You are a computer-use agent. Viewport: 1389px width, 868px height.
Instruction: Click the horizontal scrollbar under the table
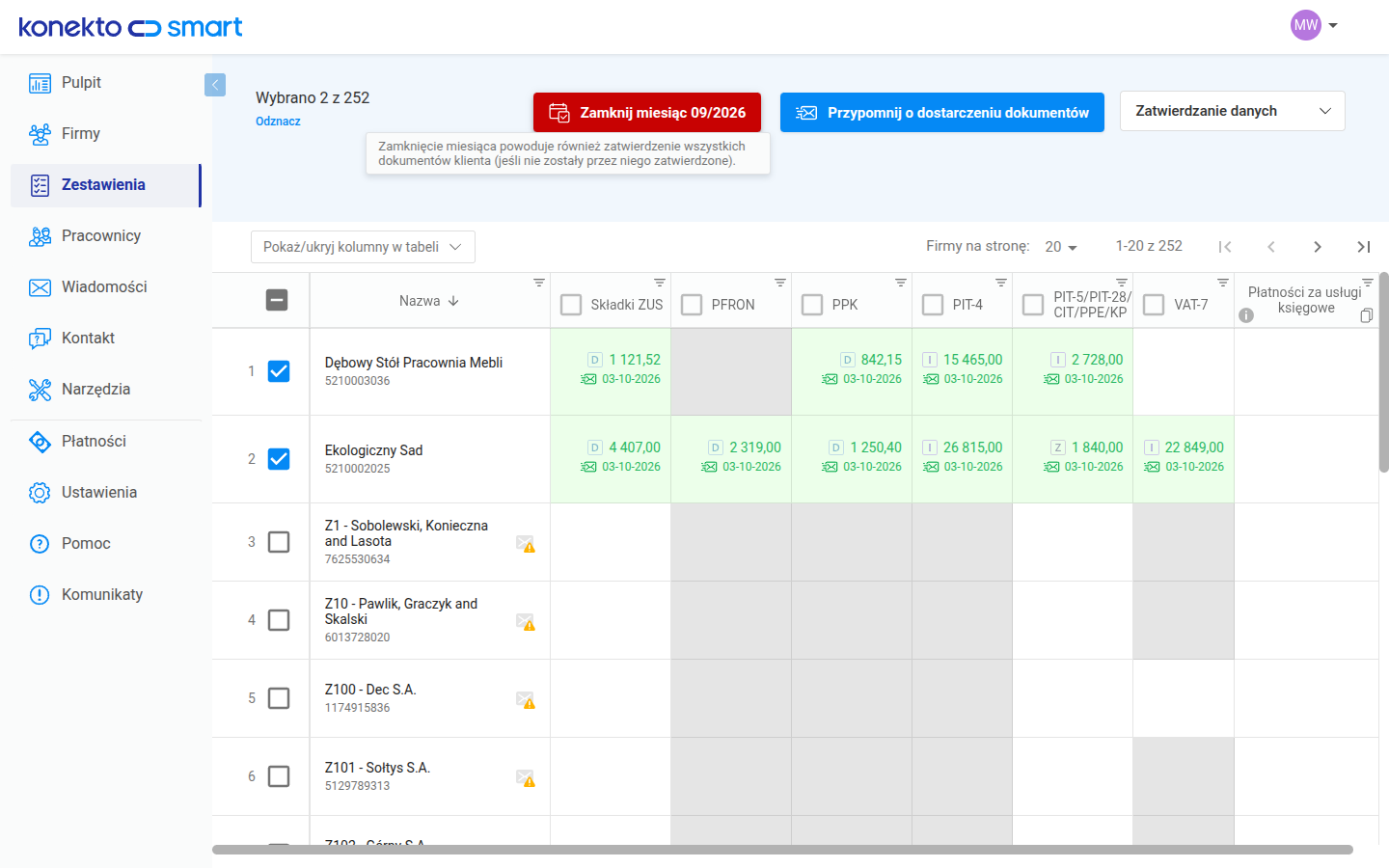[x=782, y=850]
